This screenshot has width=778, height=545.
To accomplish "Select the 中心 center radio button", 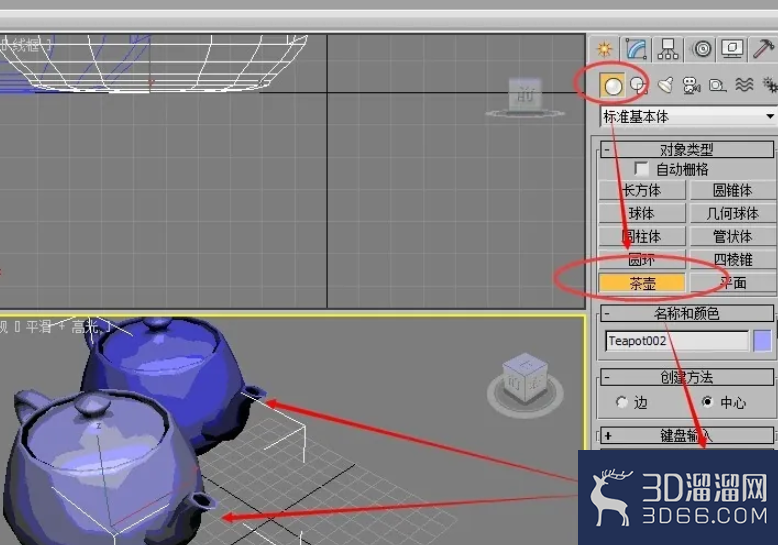I will 708,402.
